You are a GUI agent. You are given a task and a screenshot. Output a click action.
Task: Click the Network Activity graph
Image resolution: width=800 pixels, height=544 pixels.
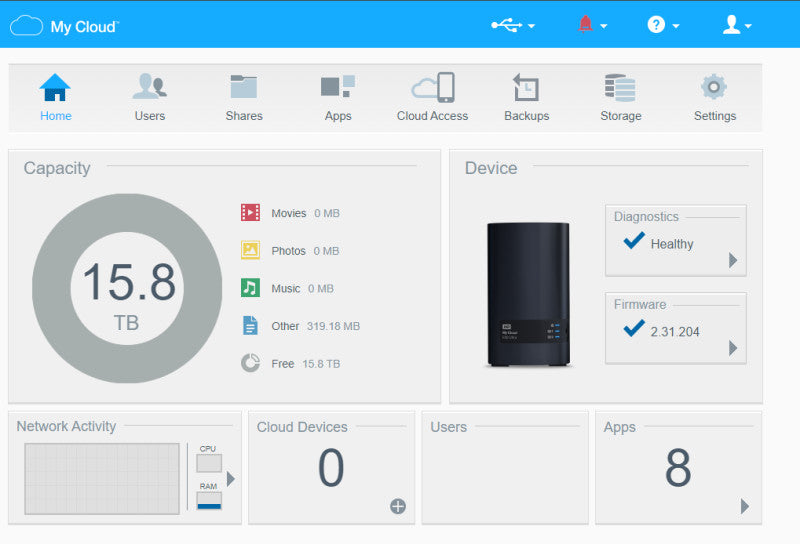[x=102, y=479]
